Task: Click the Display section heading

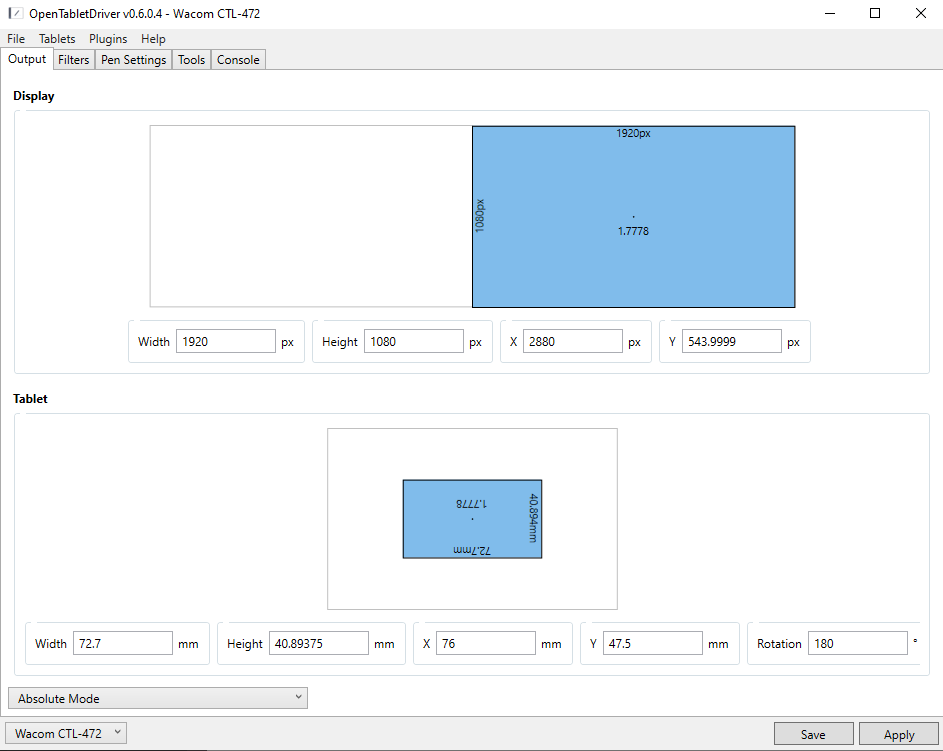Action: coord(34,96)
